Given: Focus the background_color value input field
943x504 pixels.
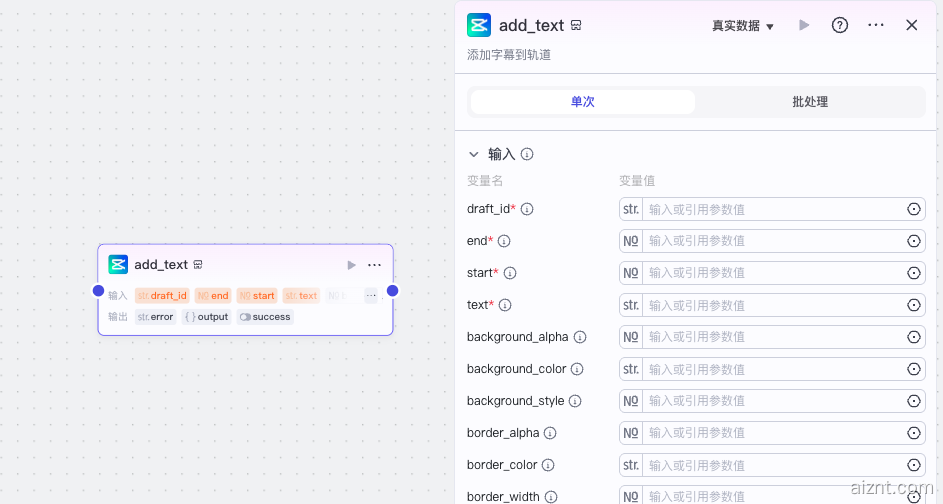Looking at the screenshot, I should 772,369.
